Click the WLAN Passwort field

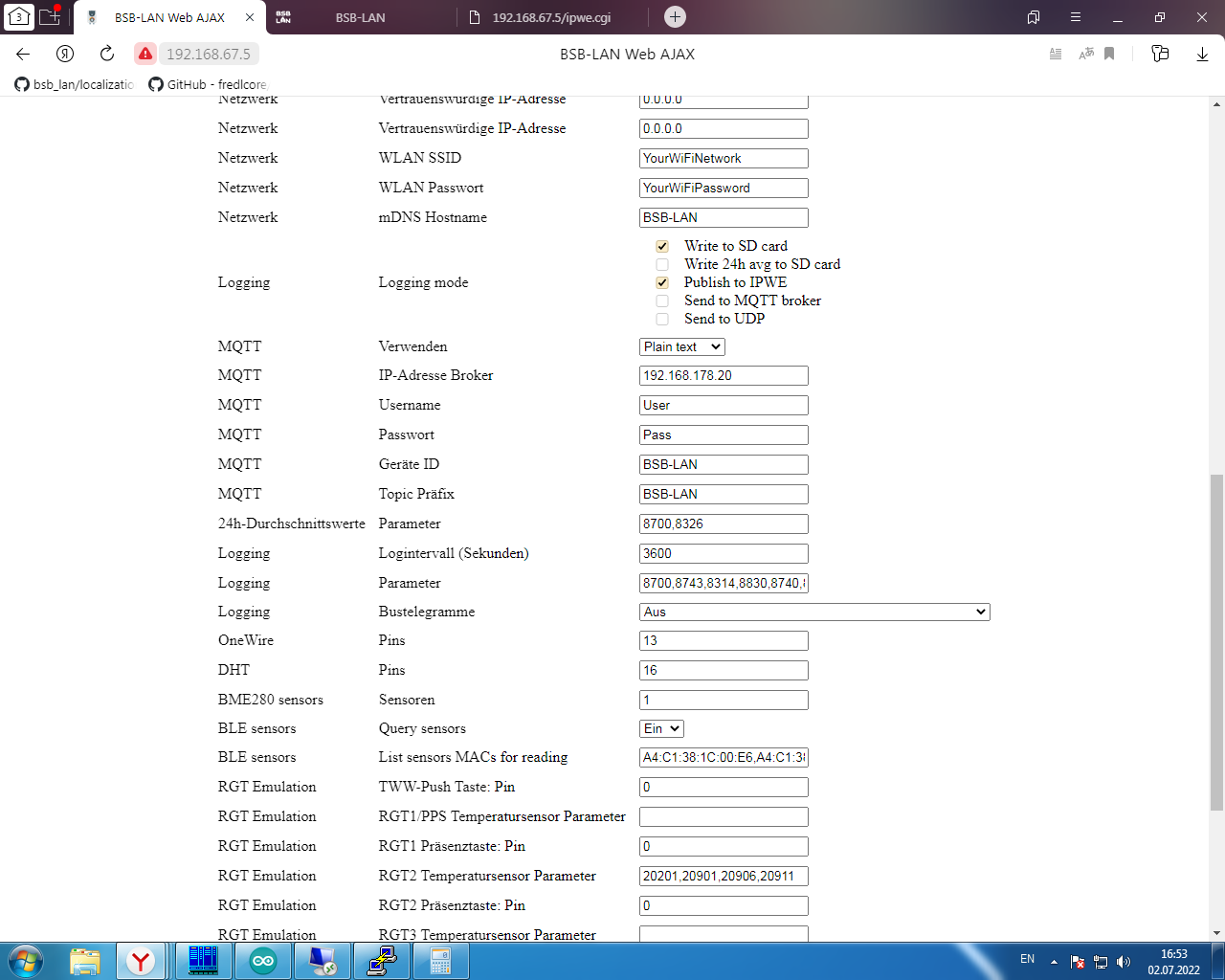click(x=724, y=188)
